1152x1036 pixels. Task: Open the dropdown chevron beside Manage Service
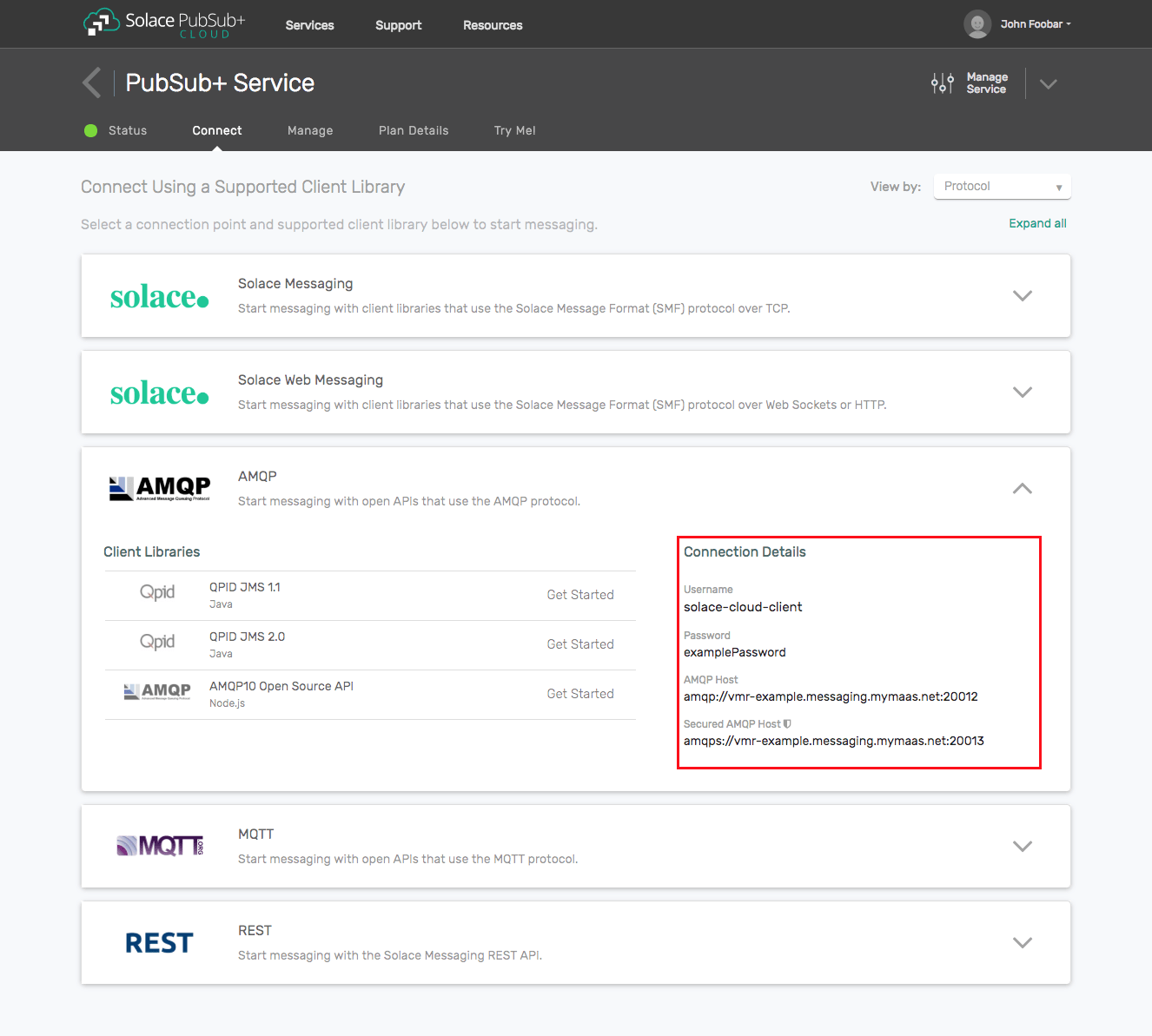tap(1049, 84)
